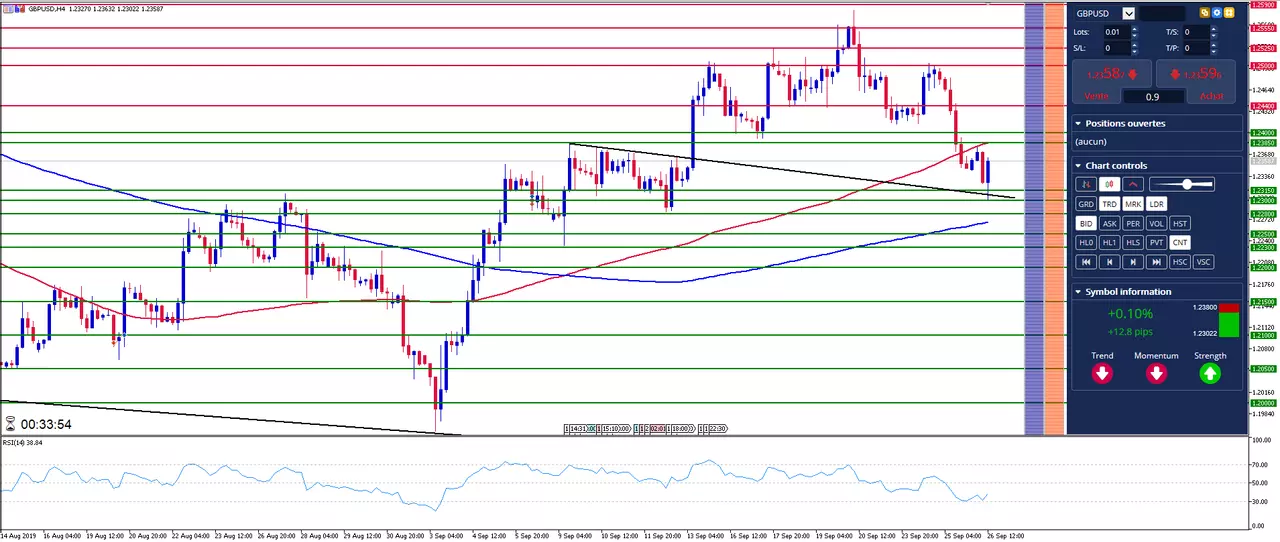Click the 1.25000 price level label

click(x=1263, y=65)
